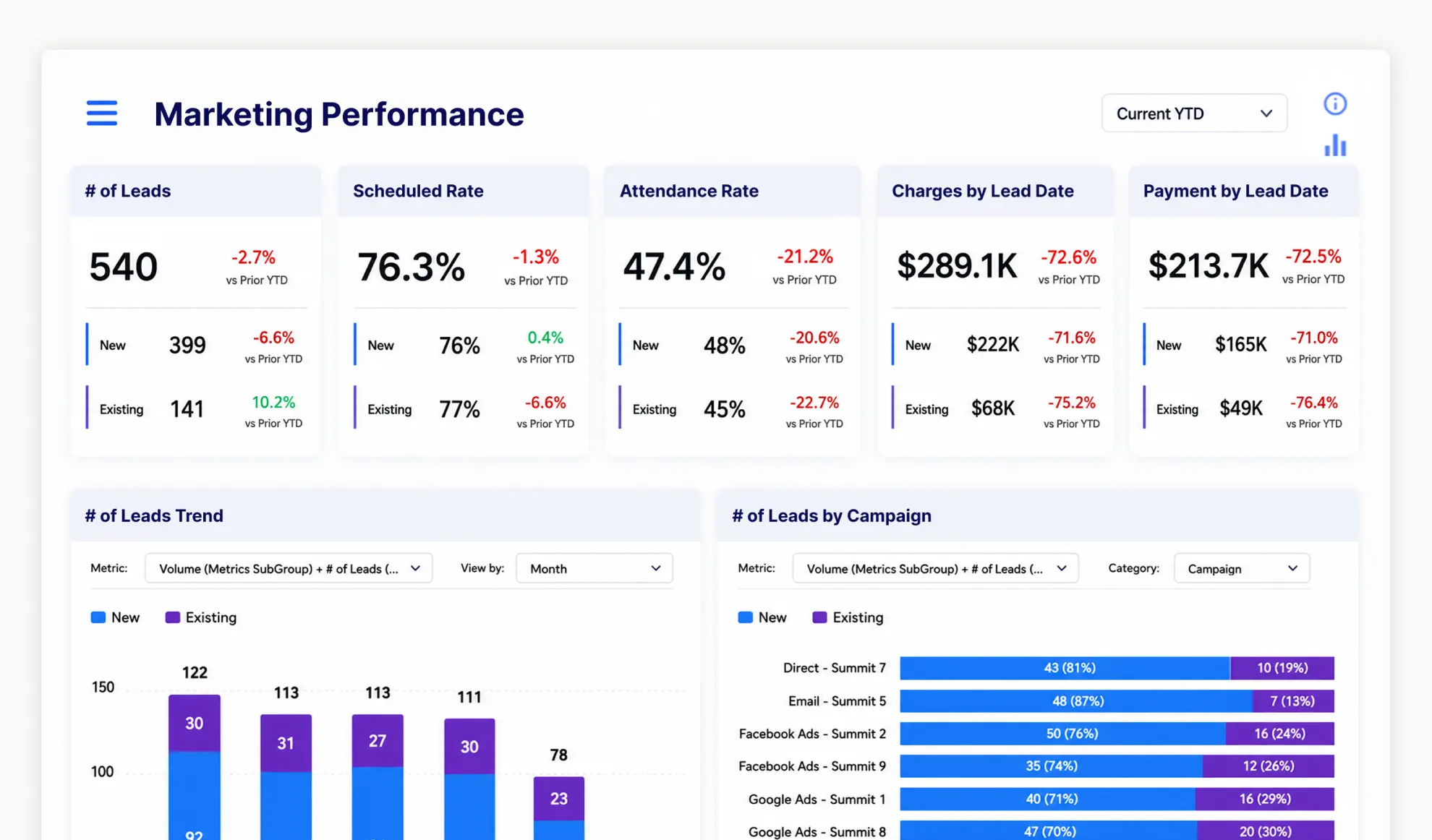
Task: Click the New leads 399 value
Action: [187, 346]
